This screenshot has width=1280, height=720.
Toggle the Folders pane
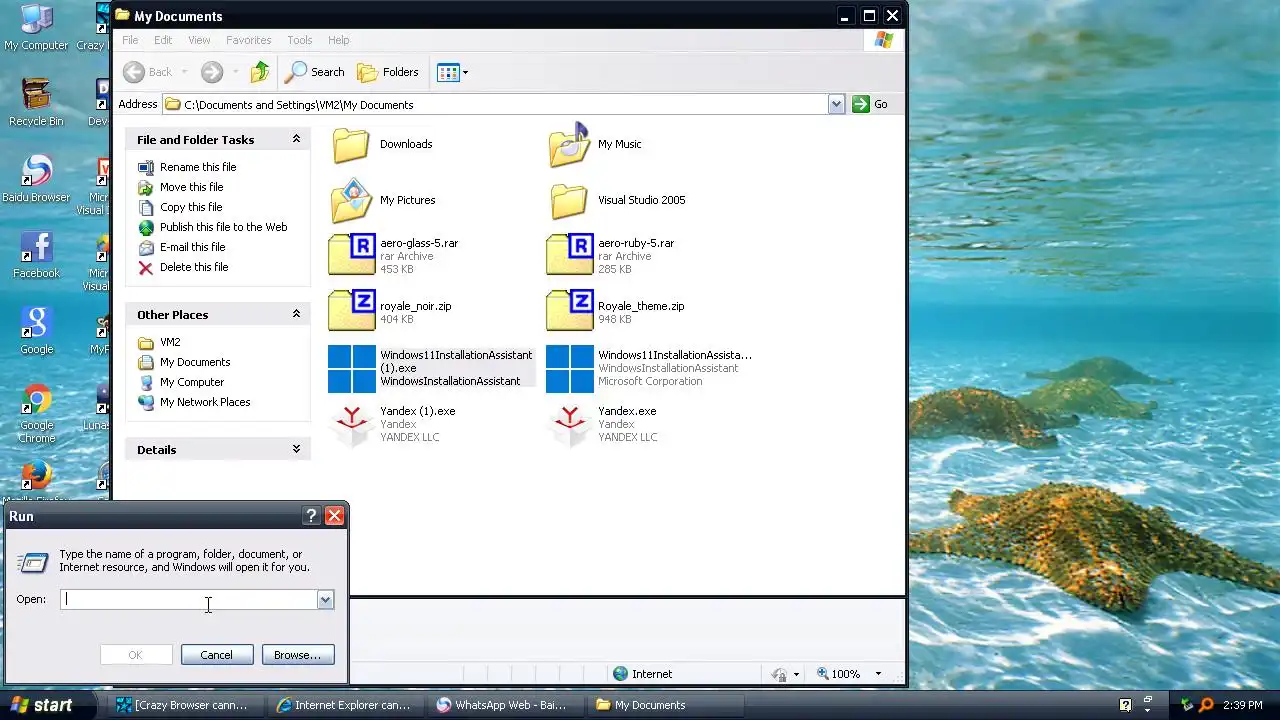[388, 72]
